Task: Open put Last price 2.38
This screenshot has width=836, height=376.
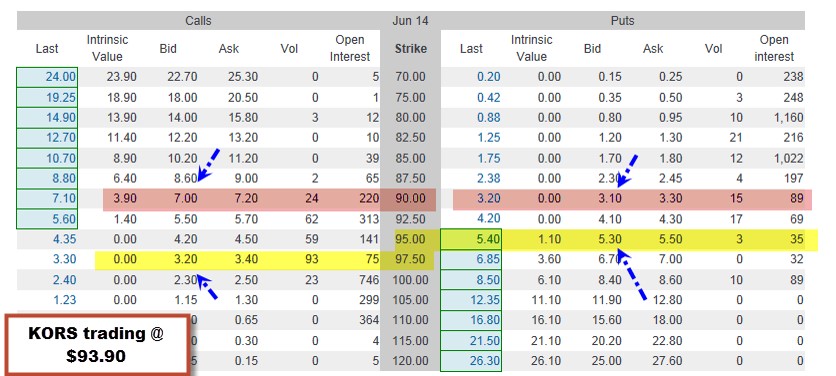Action: tap(488, 178)
